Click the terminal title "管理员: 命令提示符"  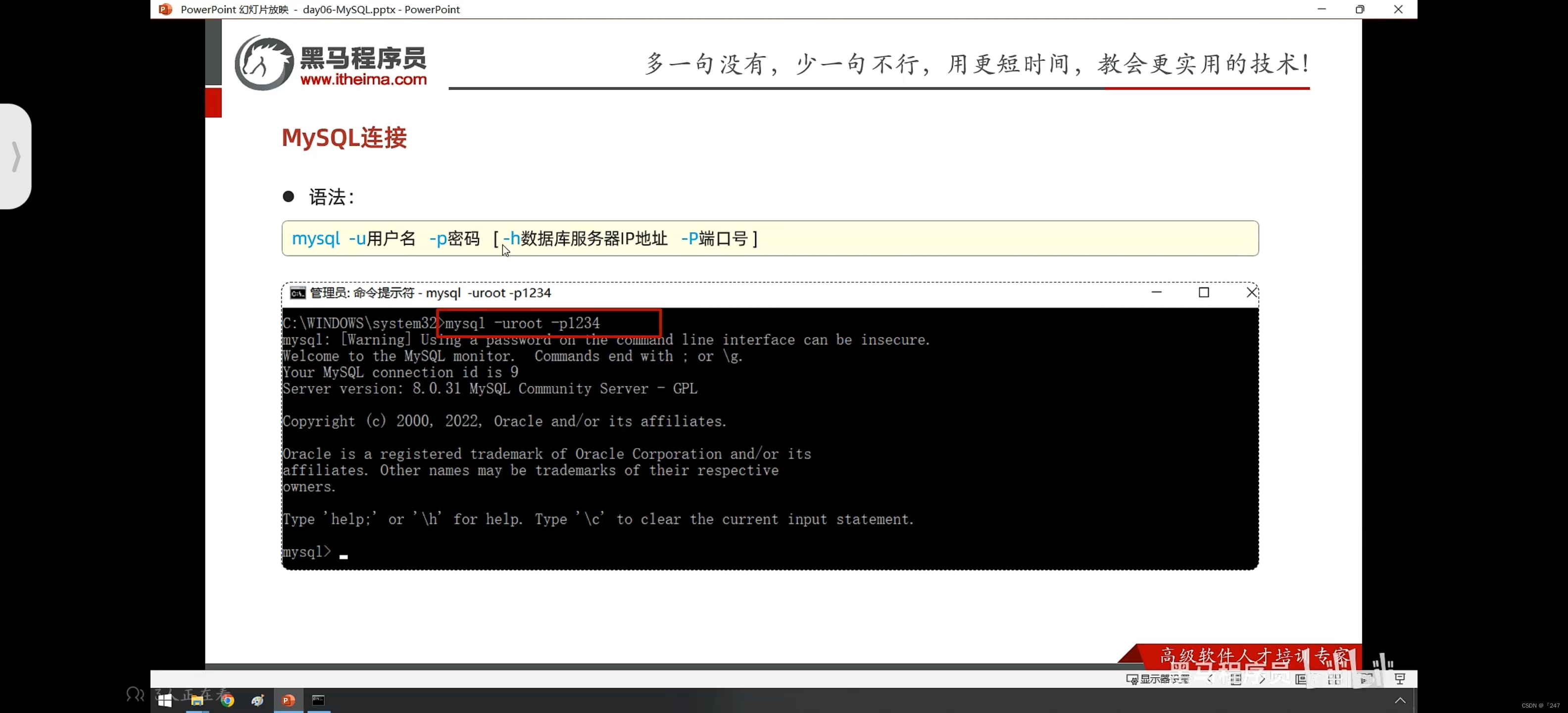(362, 293)
